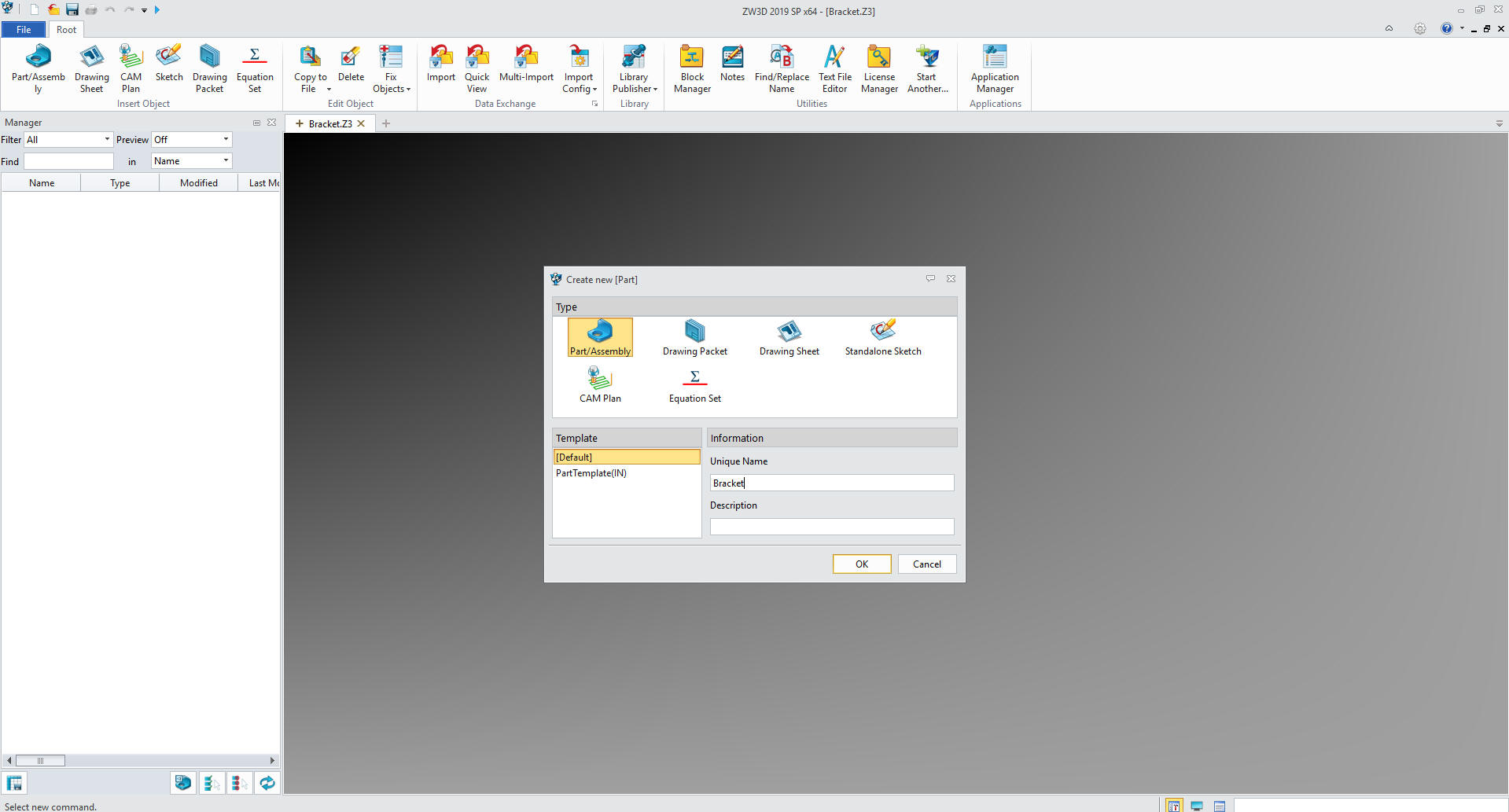This screenshot has height=812, width=1509.
Task: Close the Bracket.Z3 tab
Action: click(362, 123)
